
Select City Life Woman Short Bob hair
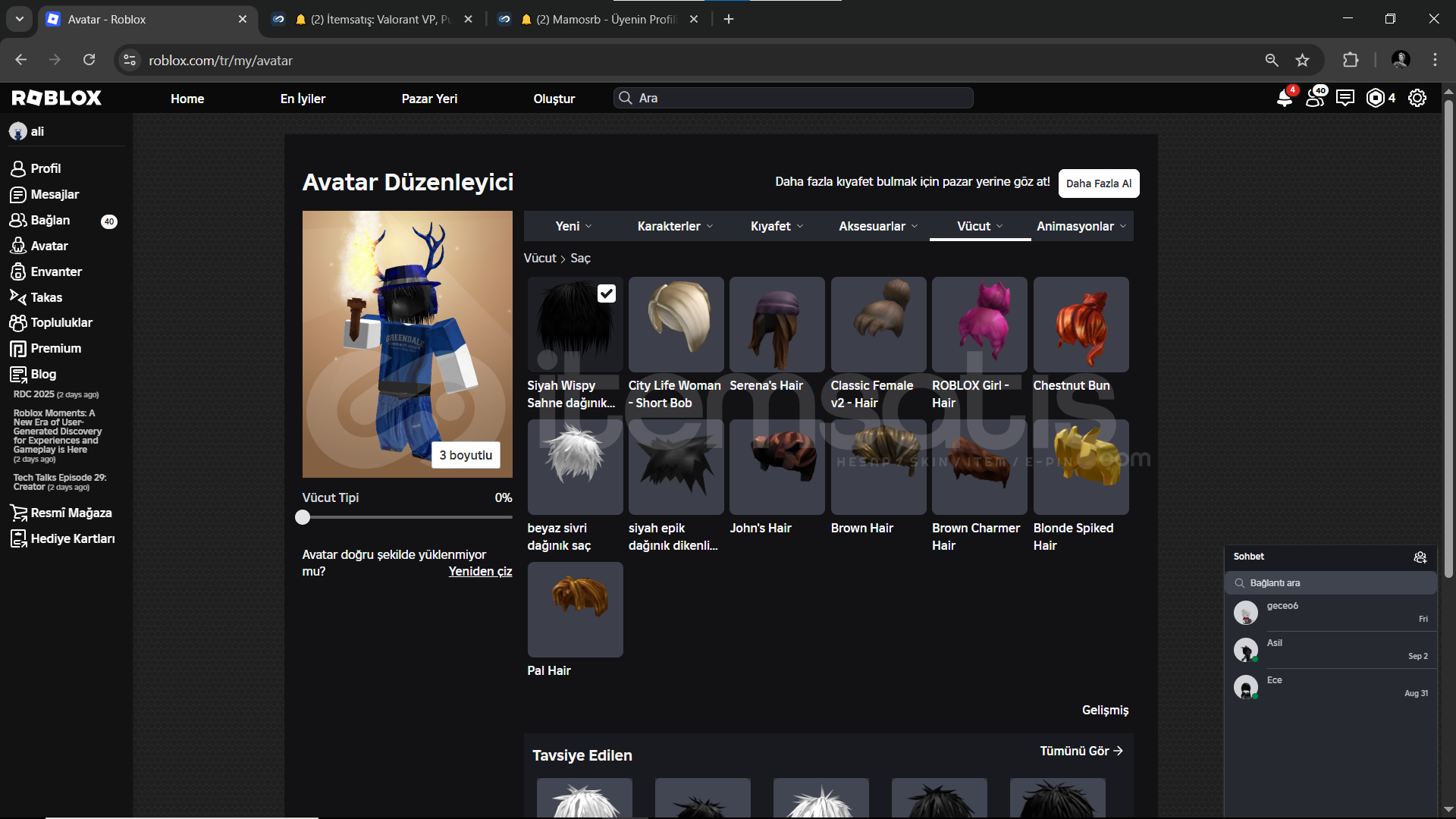tap(676, 325)
